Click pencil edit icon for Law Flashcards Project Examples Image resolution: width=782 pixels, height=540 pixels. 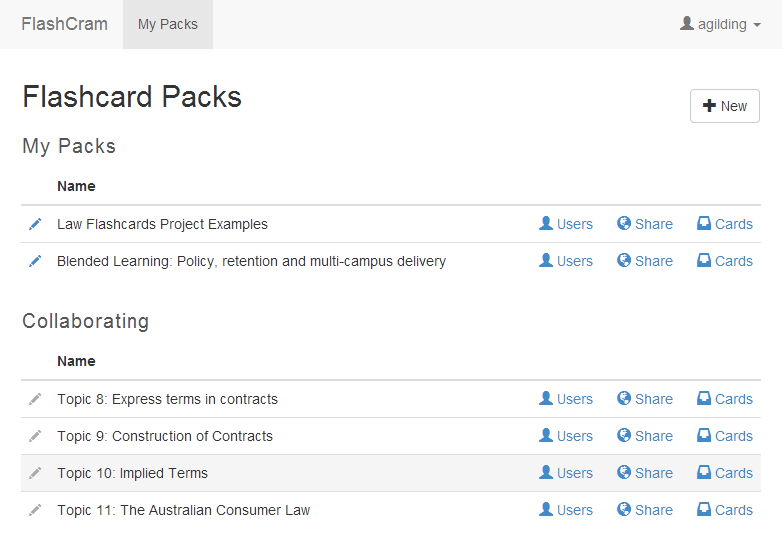coord(35,224)
